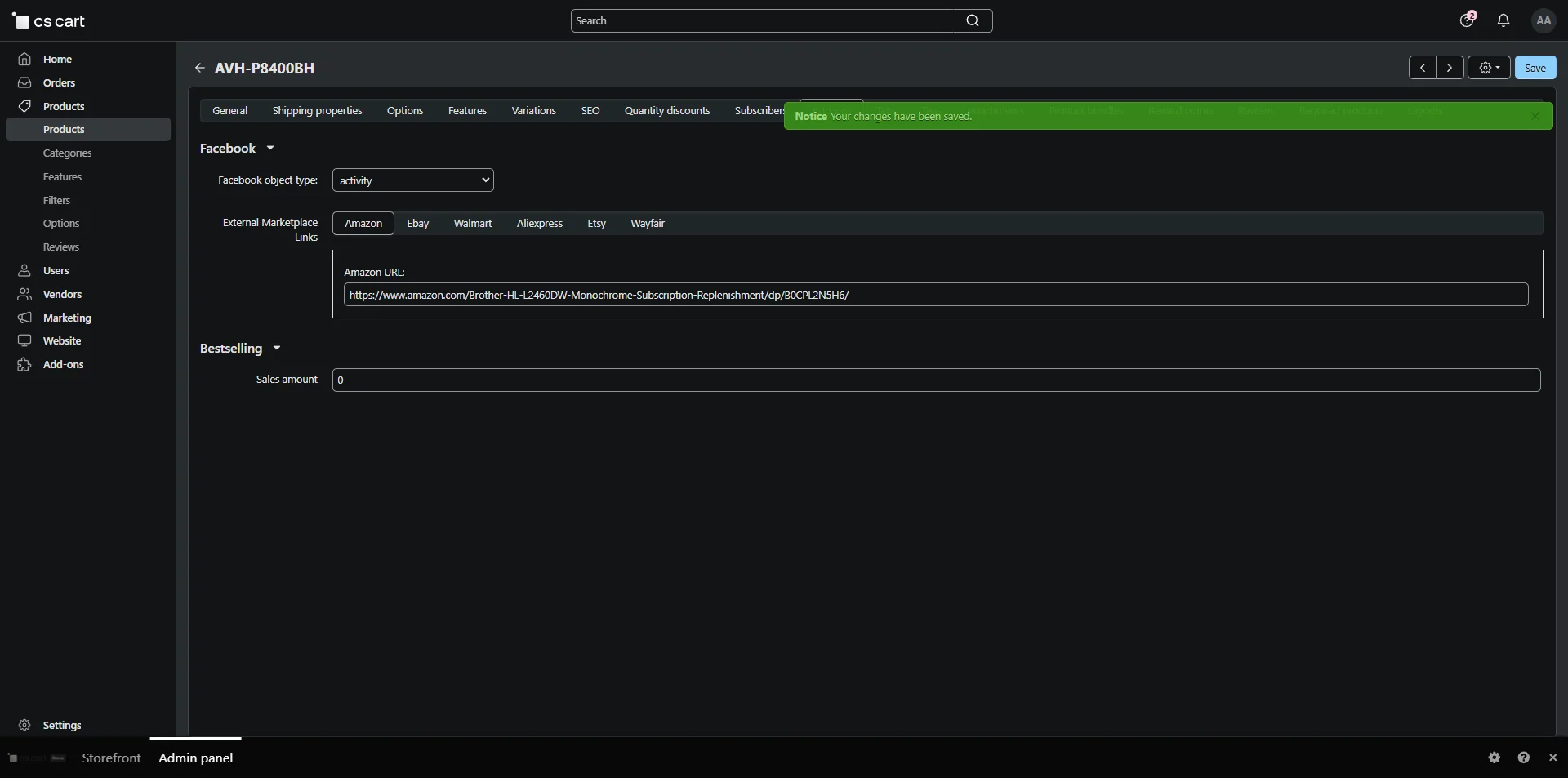Switch to Storefront view

111,758
